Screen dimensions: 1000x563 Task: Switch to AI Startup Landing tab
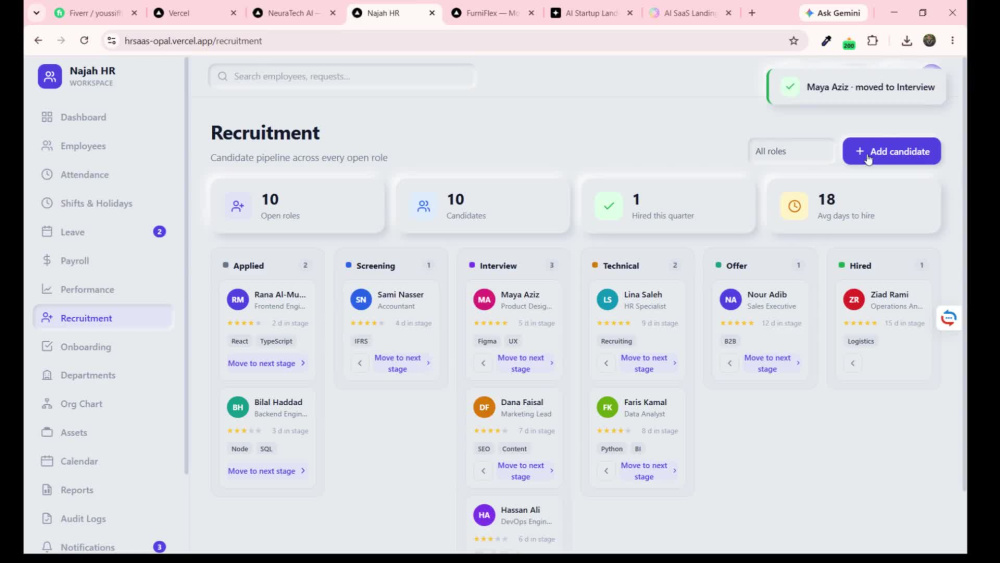point(591,13)
